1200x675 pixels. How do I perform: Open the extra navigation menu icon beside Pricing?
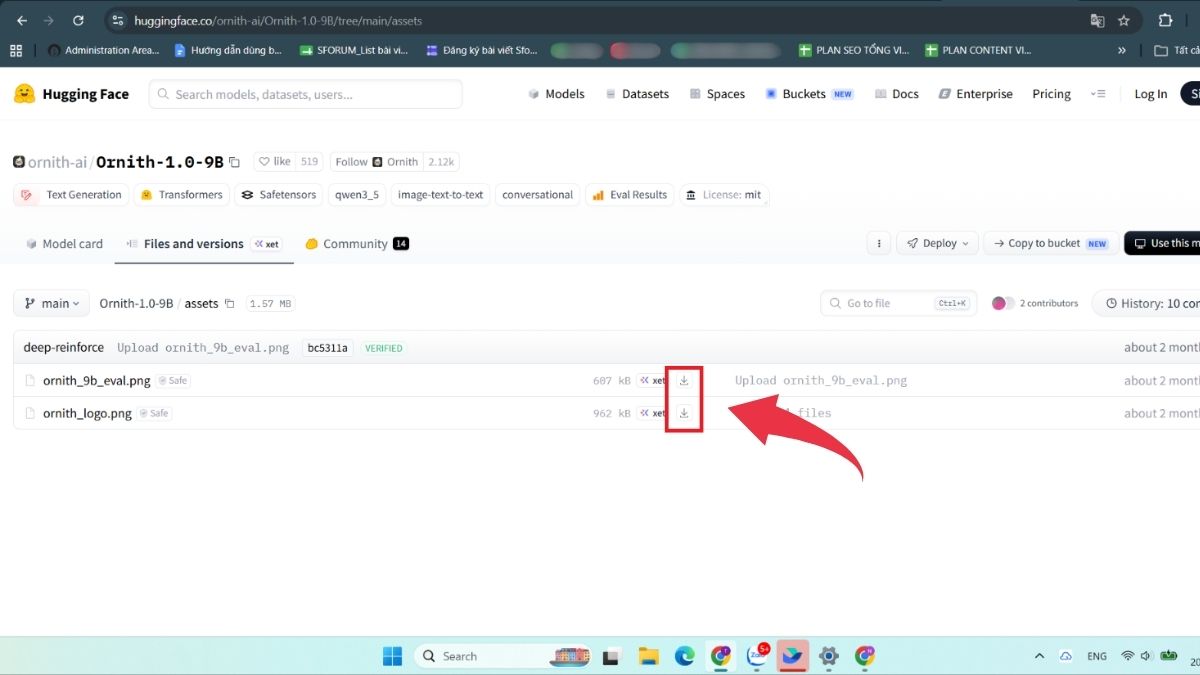coord(1098,94)
